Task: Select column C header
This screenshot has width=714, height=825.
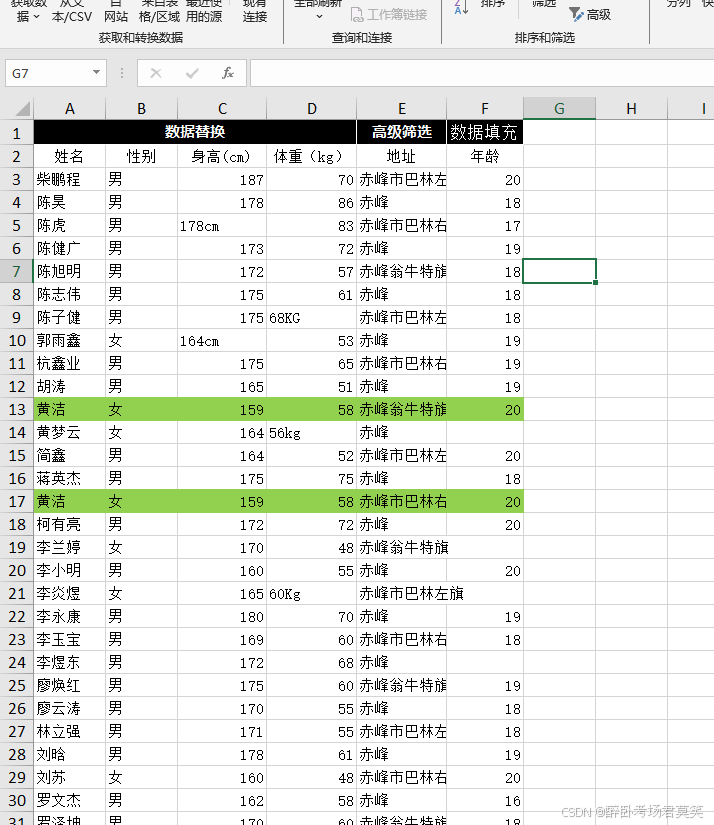Action: point(222,109)
